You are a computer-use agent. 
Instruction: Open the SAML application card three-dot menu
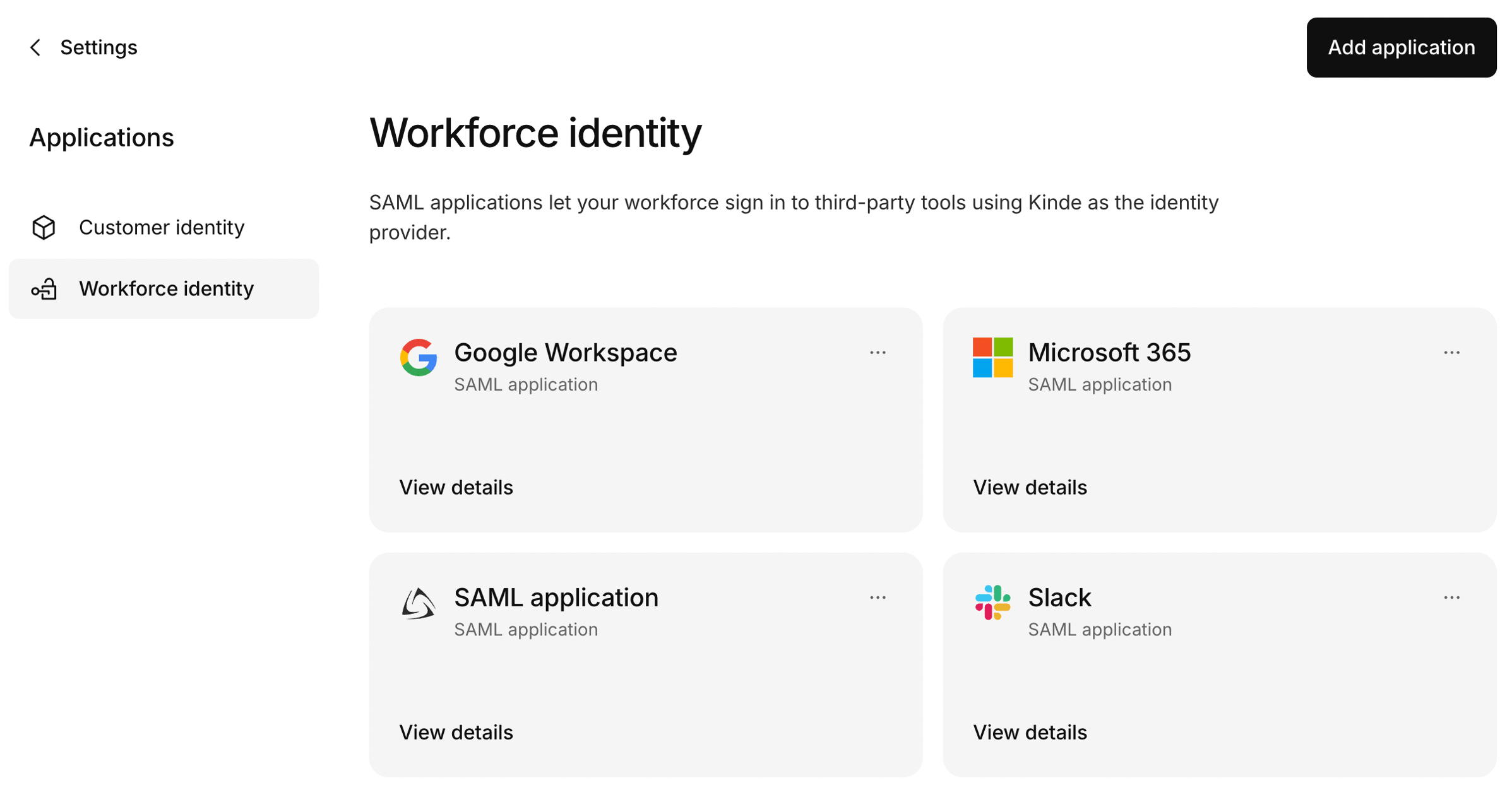878,597
